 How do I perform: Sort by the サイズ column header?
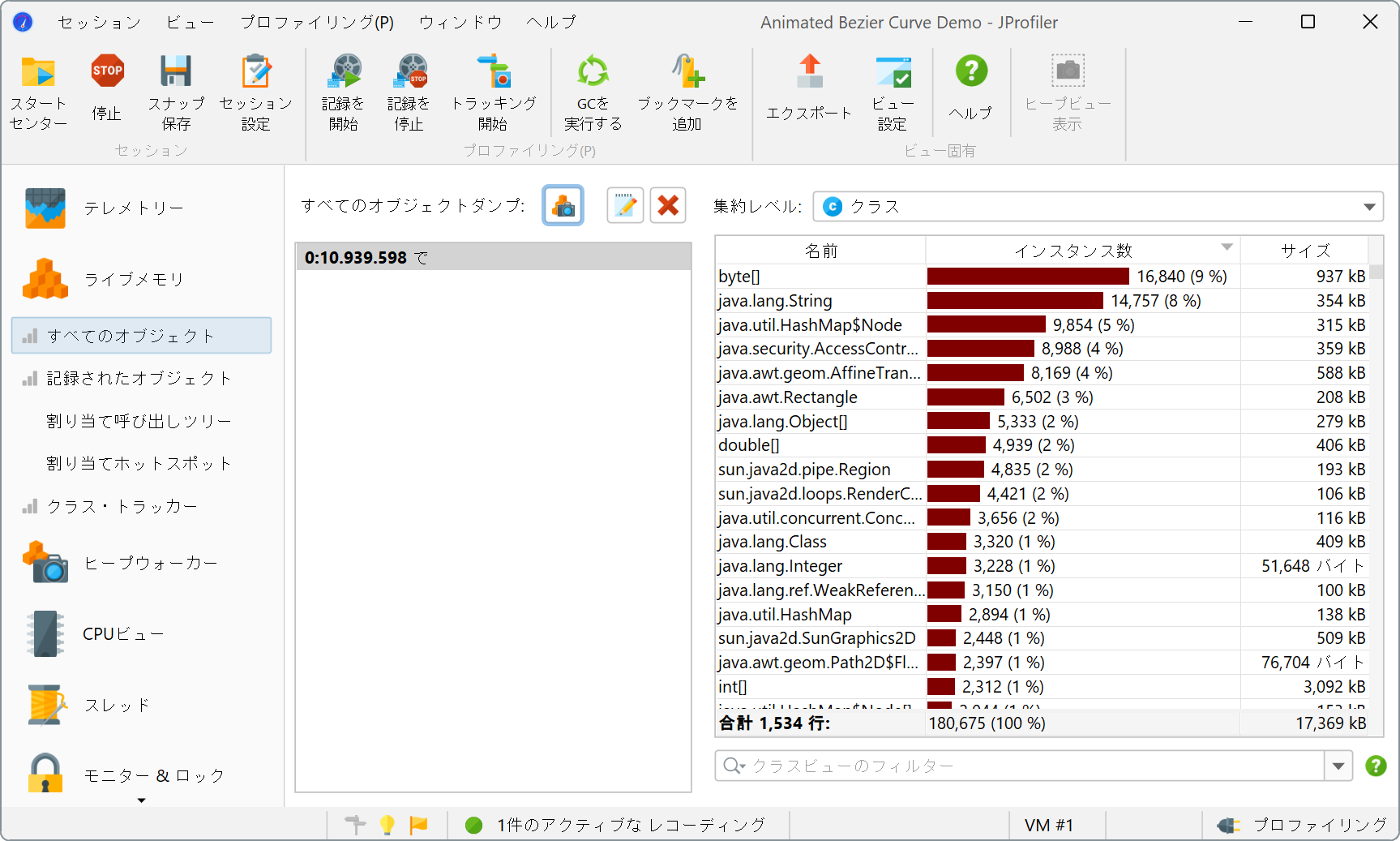tap(1304, 251)
